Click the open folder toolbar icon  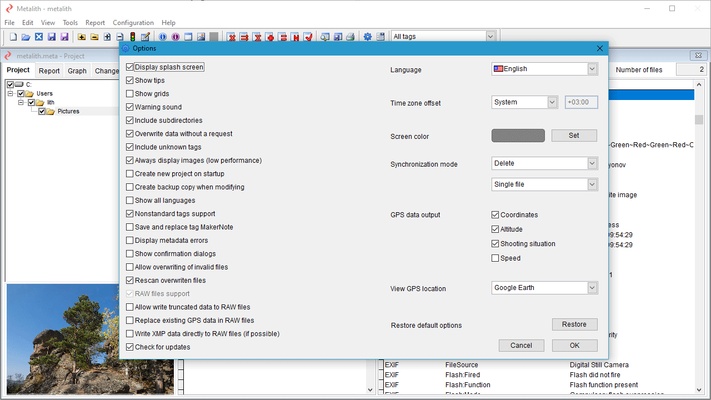click(x=26, y=37)
